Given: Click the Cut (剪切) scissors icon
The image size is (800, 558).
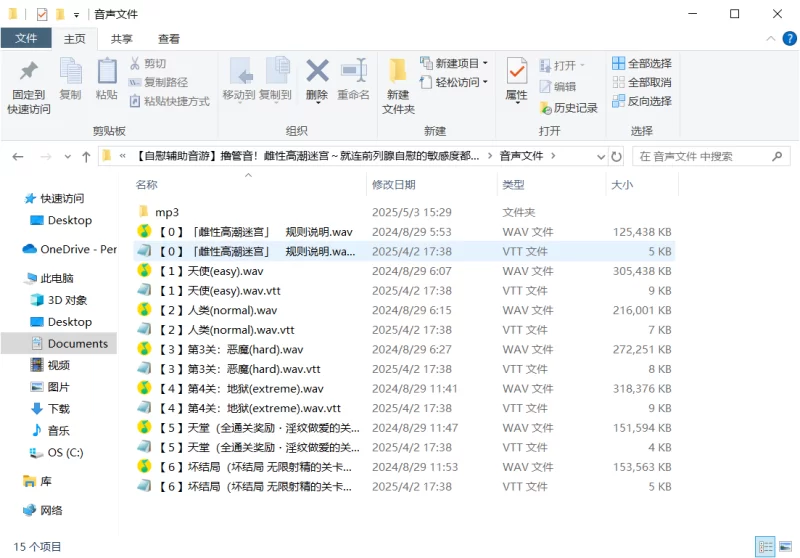Looking at the screenshot, I should (x=136, y=64).
